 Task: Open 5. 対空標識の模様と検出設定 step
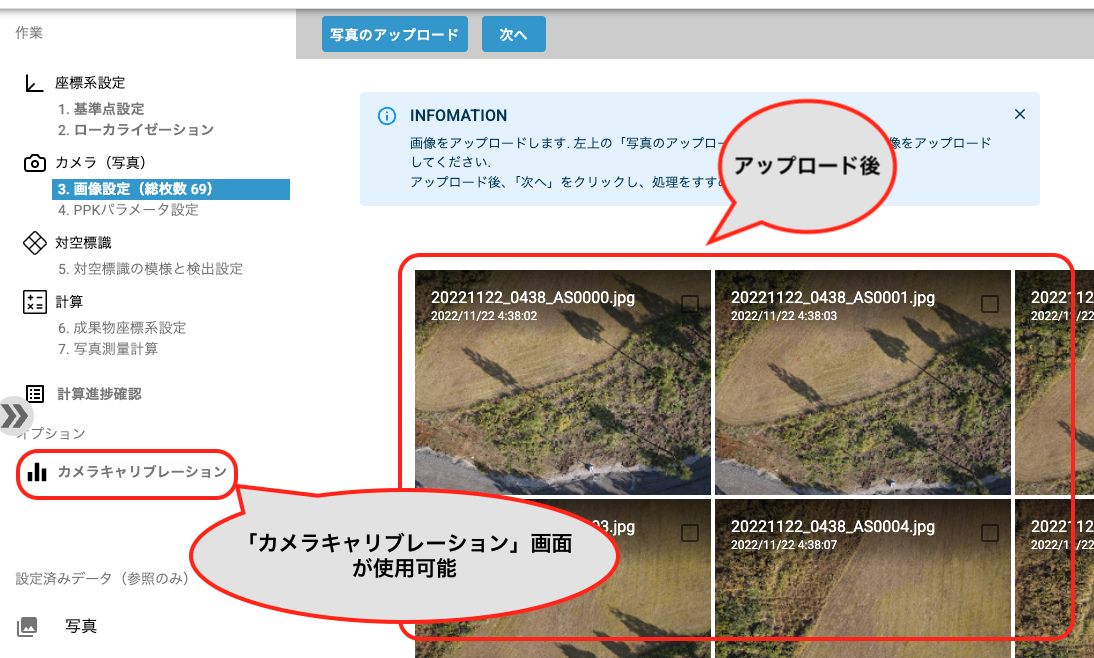[x=151, y=269]
